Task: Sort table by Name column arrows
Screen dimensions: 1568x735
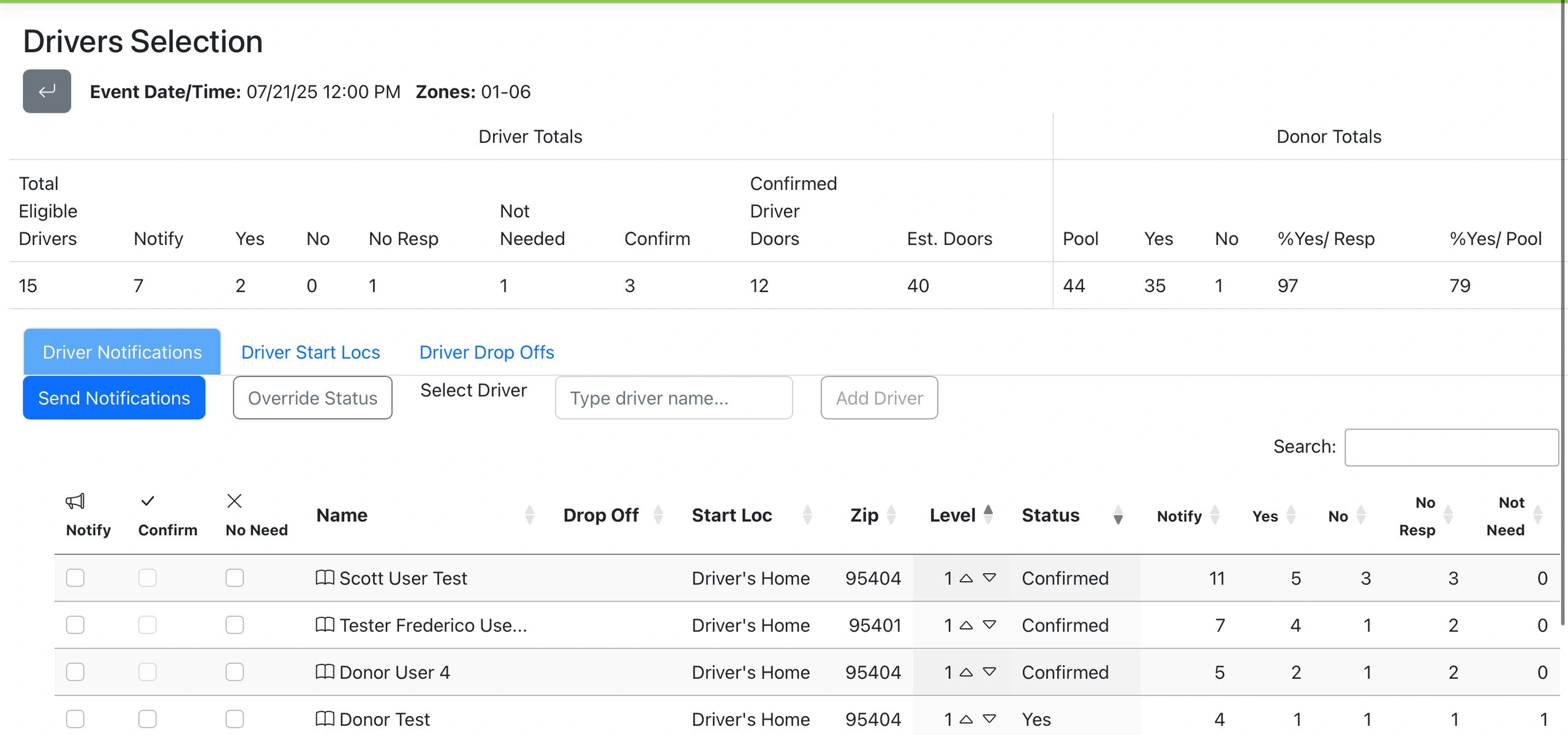Action: [x=529, y=515]
